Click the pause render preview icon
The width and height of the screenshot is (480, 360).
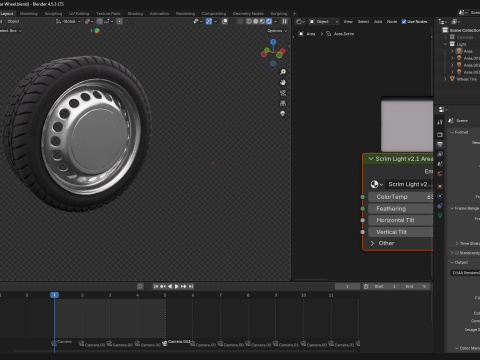click(x=284, y=21)
